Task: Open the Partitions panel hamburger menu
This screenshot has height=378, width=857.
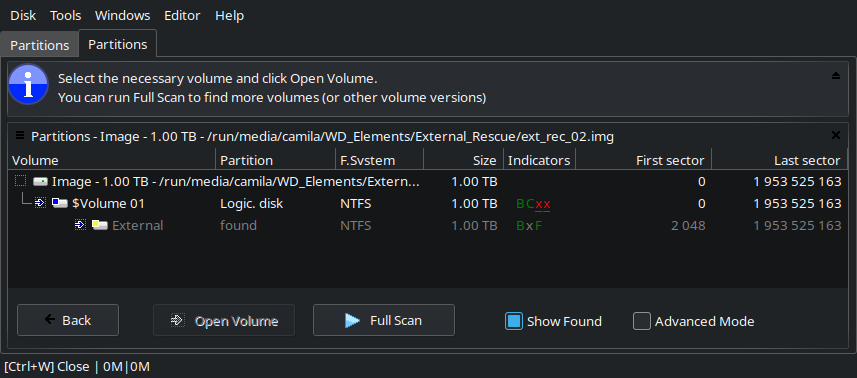Action: 20,135
